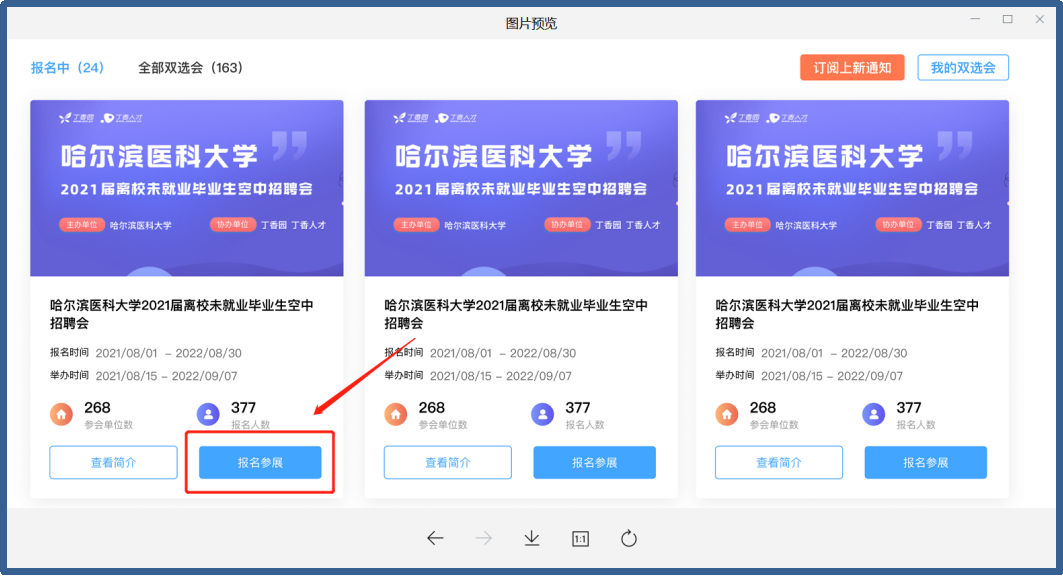Open the middle card's poster thumbnail
The height and width of the screenshot is (576, 1063).
520,190
